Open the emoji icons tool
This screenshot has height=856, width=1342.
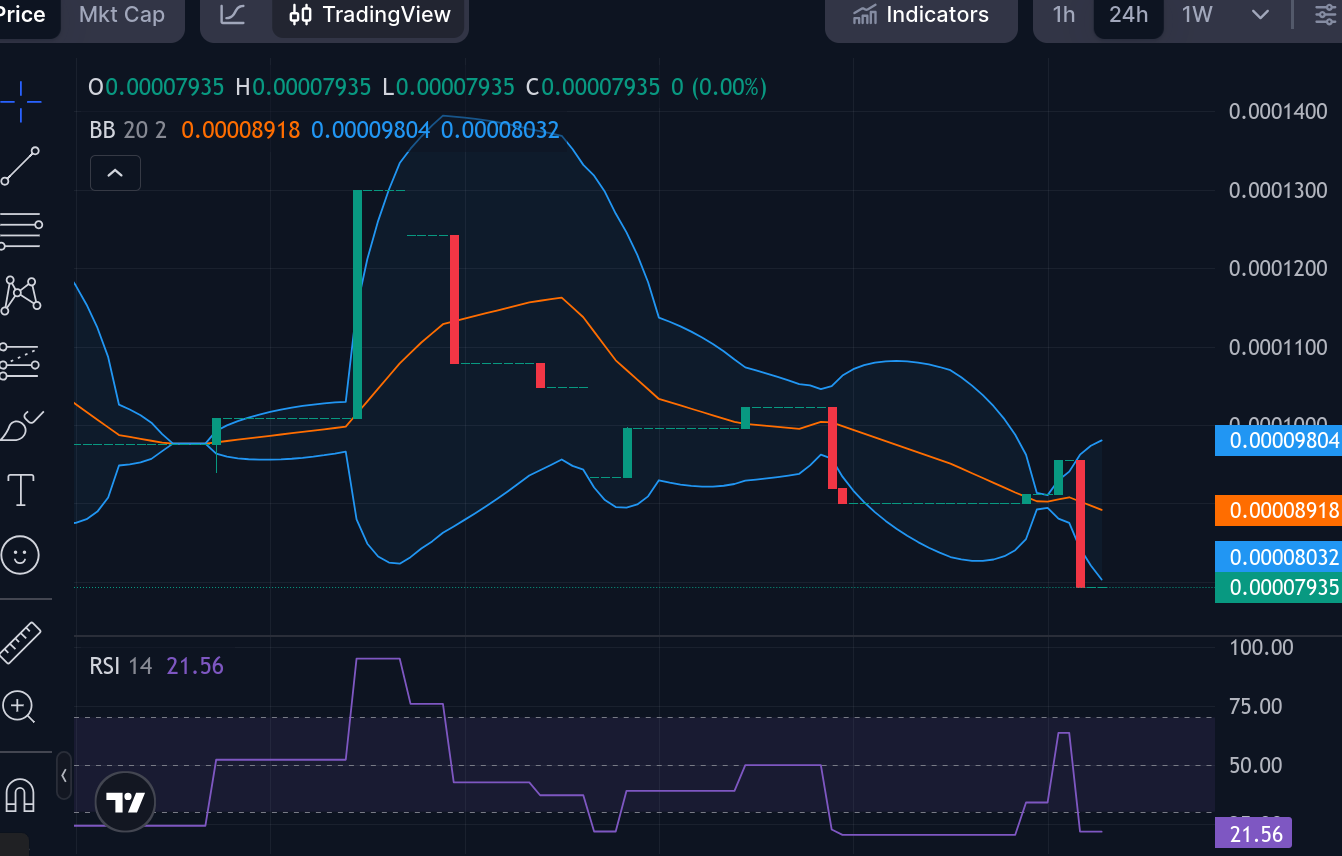pos(20,554)
